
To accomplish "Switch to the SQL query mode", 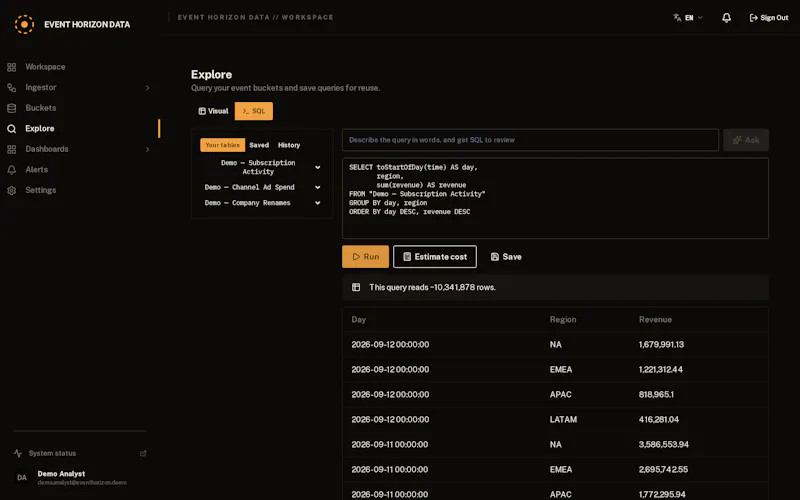I will pyautogui.click(x=254, y=111).
